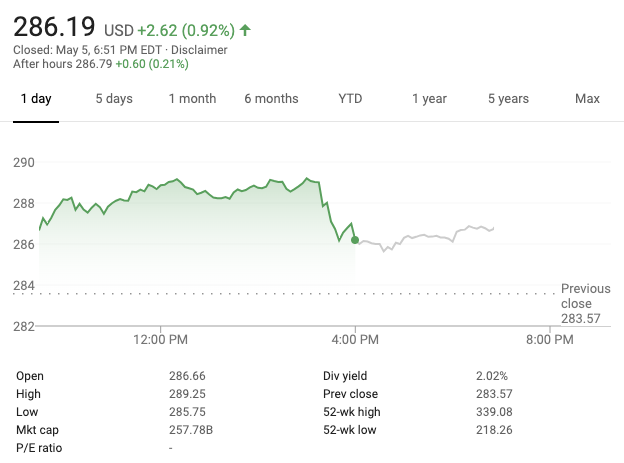Click the 4:00 PM axis label

(355, 340)
